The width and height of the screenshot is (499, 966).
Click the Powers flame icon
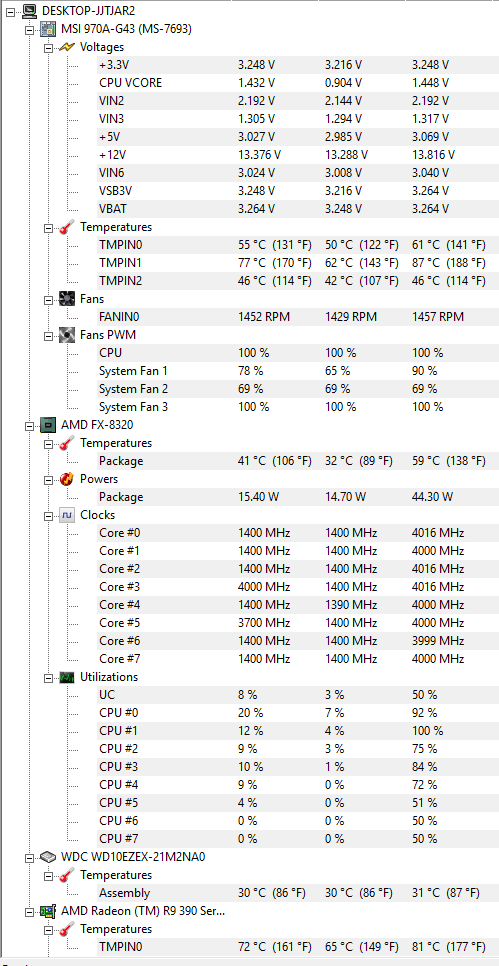pos(67,479)
